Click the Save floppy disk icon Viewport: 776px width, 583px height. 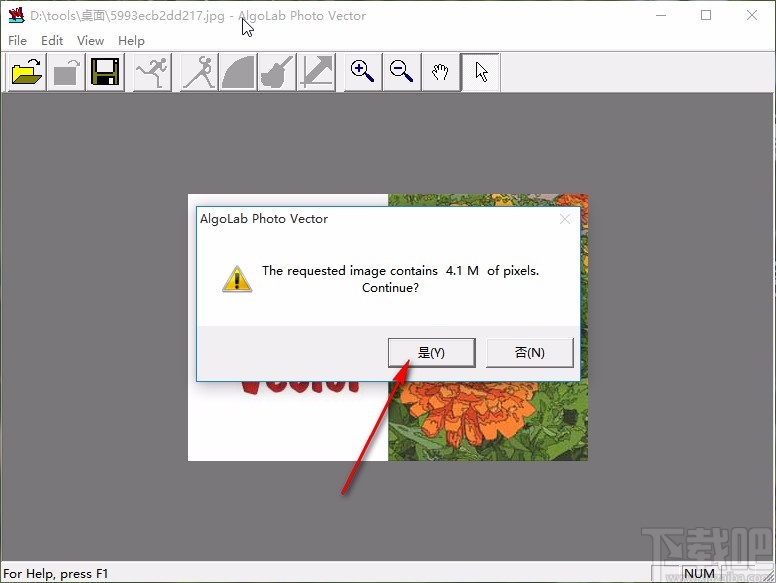pos(105,72)
